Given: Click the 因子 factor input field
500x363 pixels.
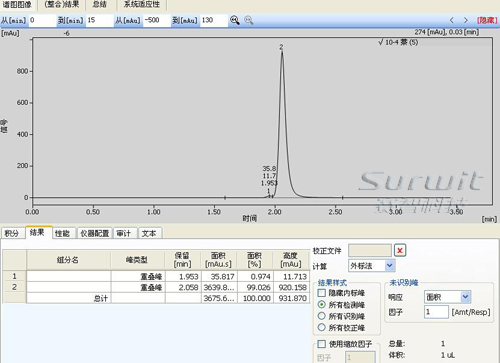Looking at the screenshot, I should (436, 312).
